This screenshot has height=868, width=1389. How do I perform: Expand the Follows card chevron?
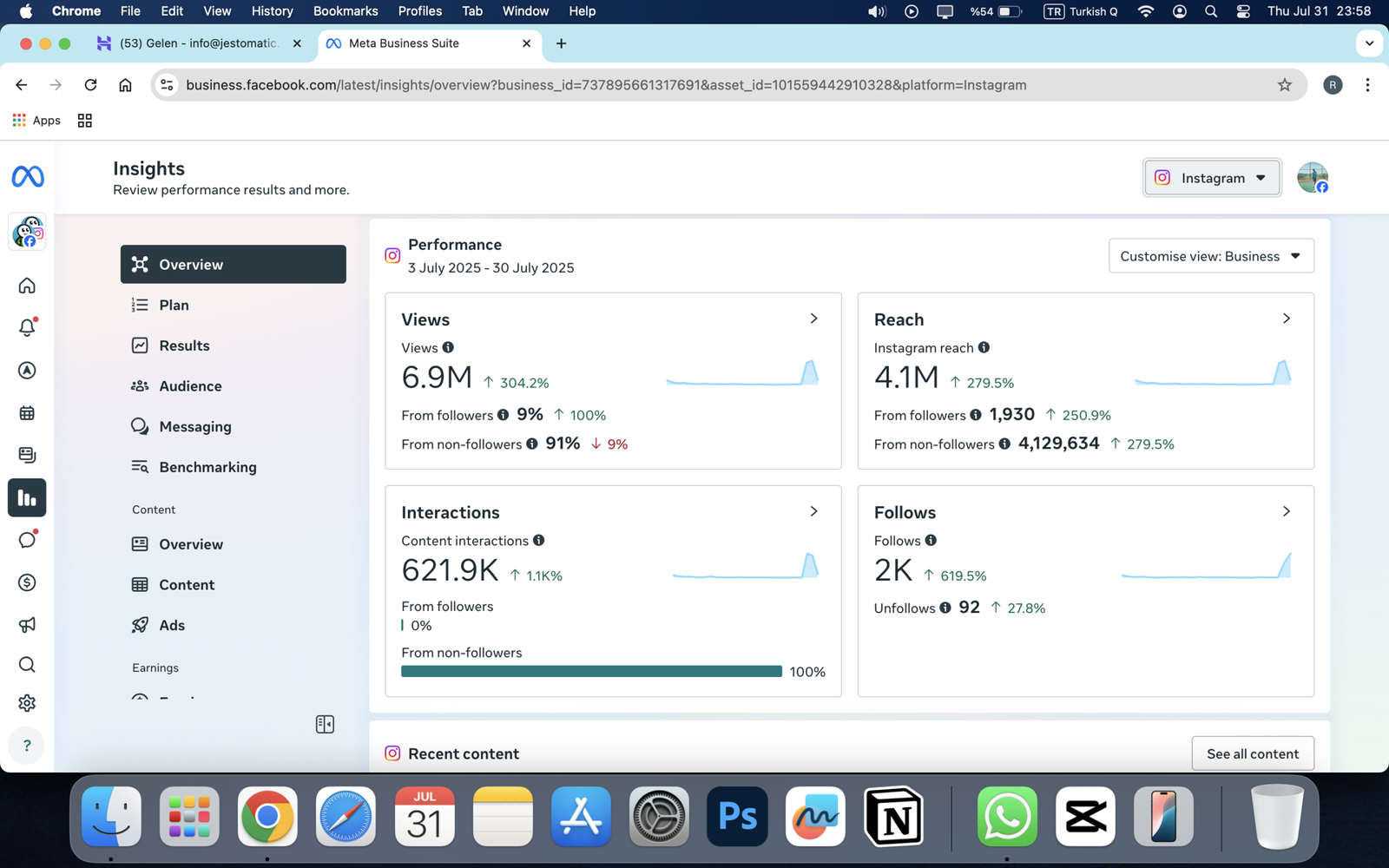[x=1286, y=511]
